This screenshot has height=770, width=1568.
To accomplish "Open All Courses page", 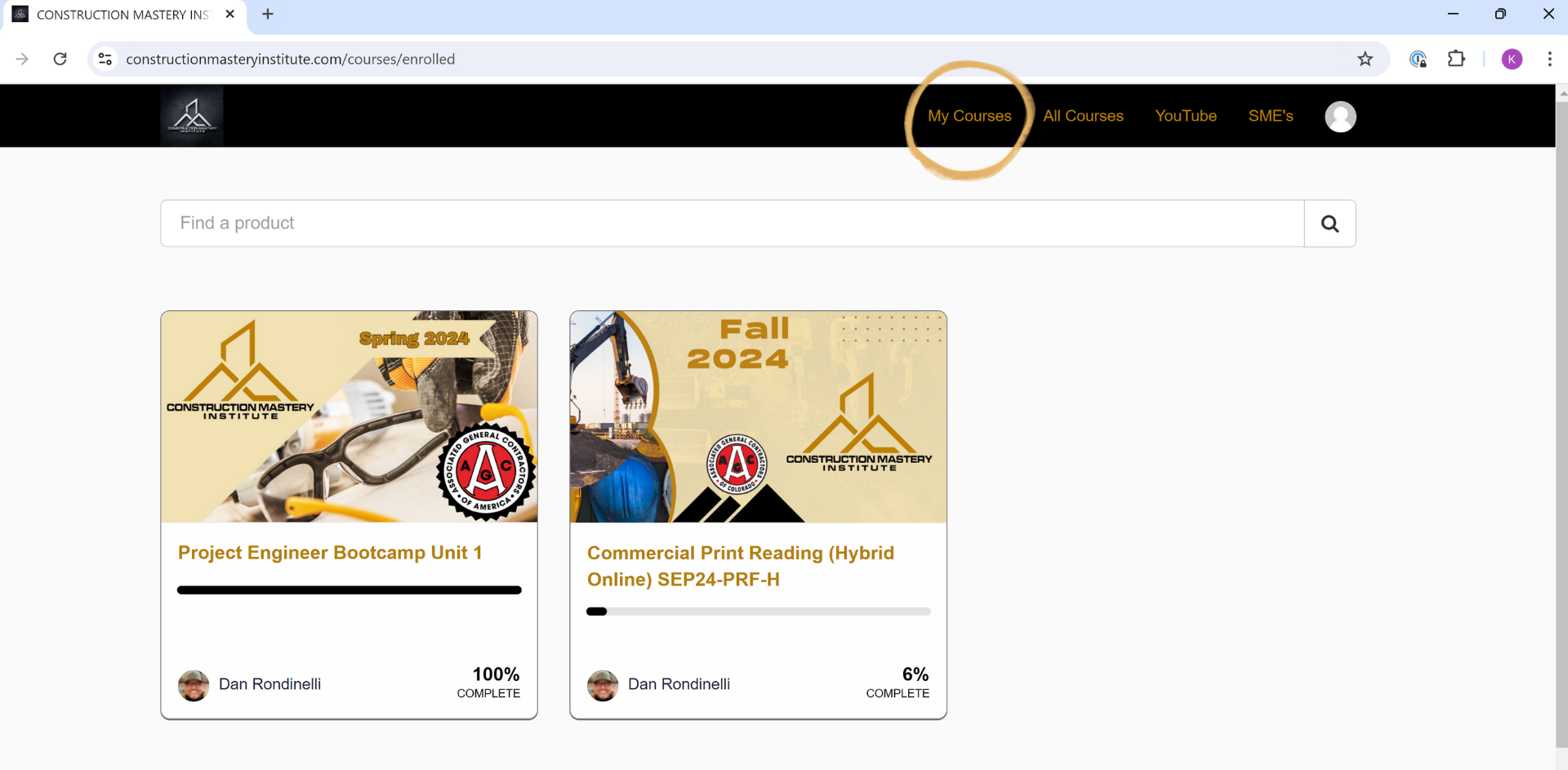I will click(x=1083, y=116).
